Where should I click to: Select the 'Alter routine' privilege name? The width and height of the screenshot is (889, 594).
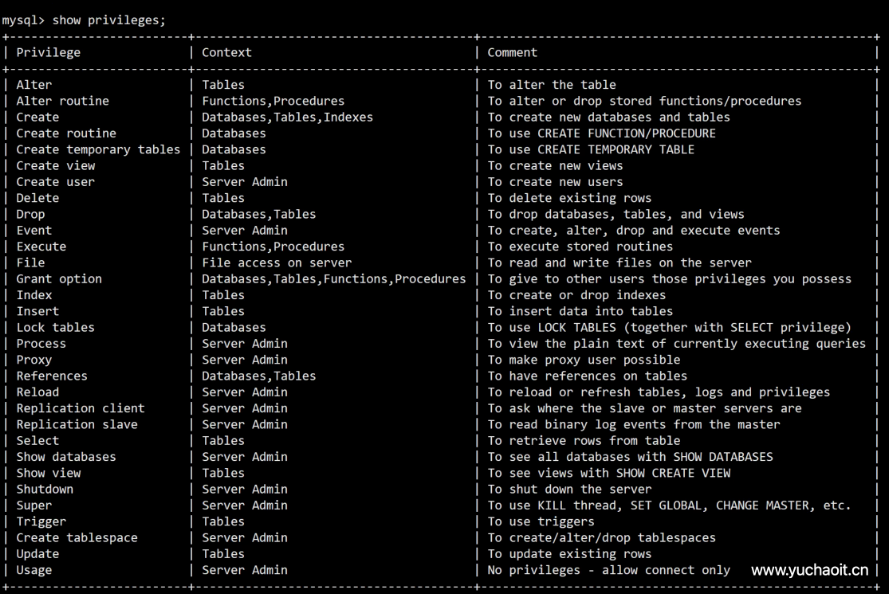coord(62,101)
